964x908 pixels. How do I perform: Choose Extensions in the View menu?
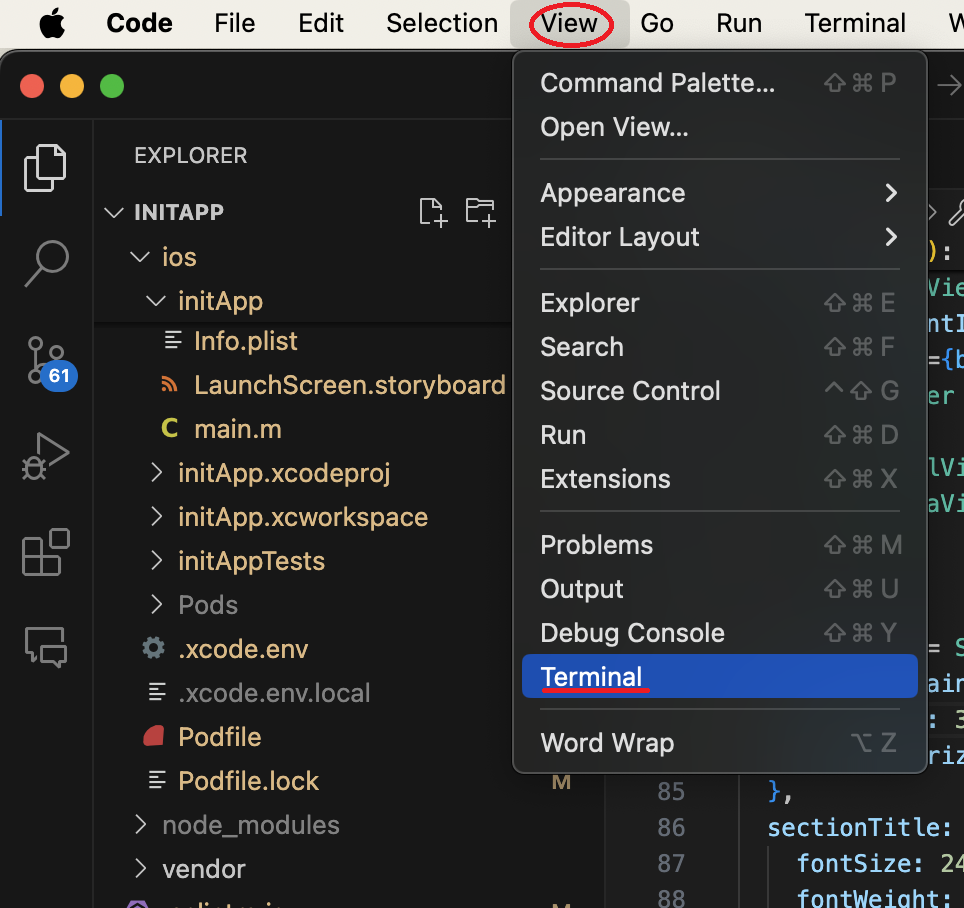click(x=719, y=479)
